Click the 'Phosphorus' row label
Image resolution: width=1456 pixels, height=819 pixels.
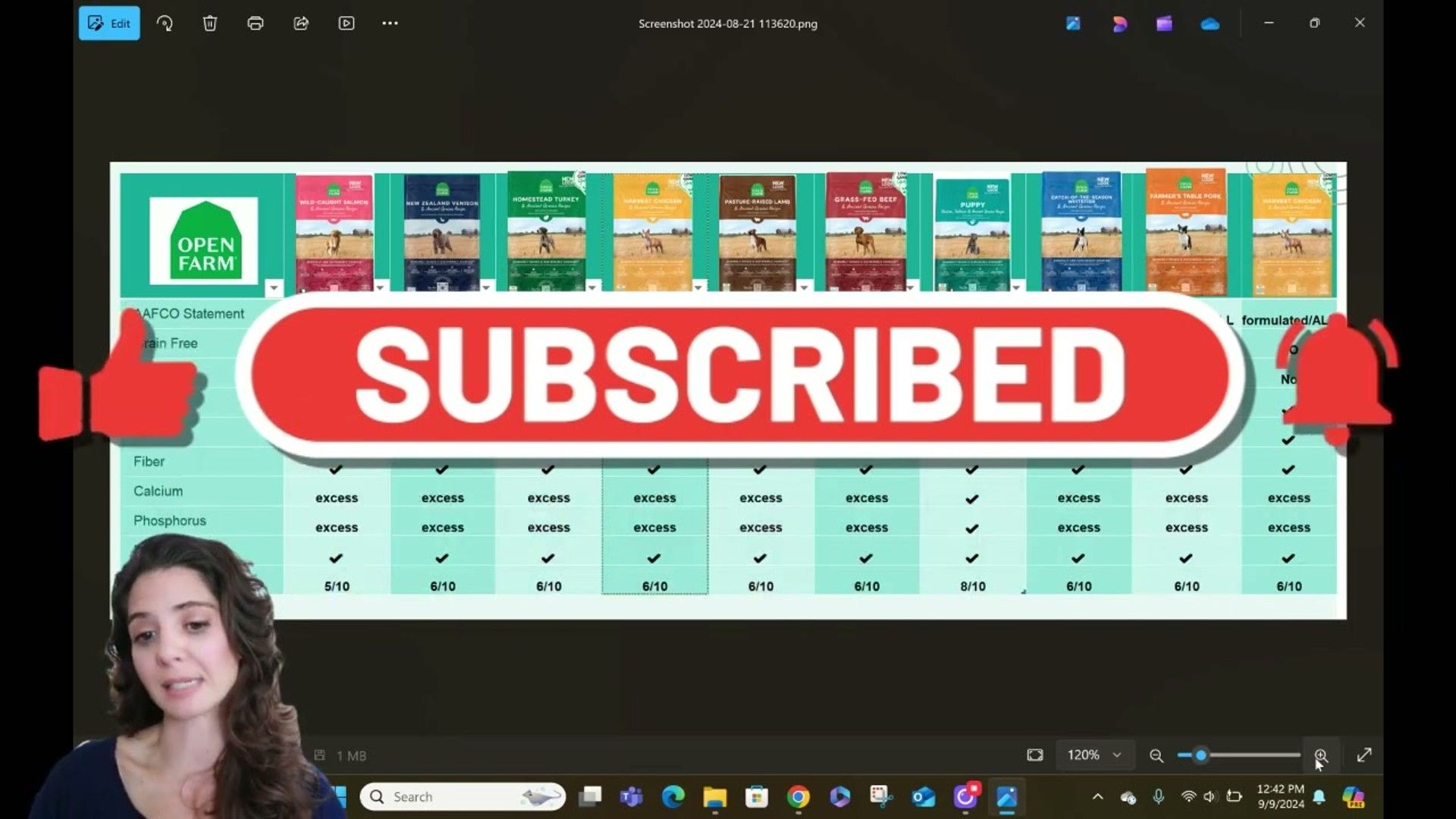click(169, 521)
